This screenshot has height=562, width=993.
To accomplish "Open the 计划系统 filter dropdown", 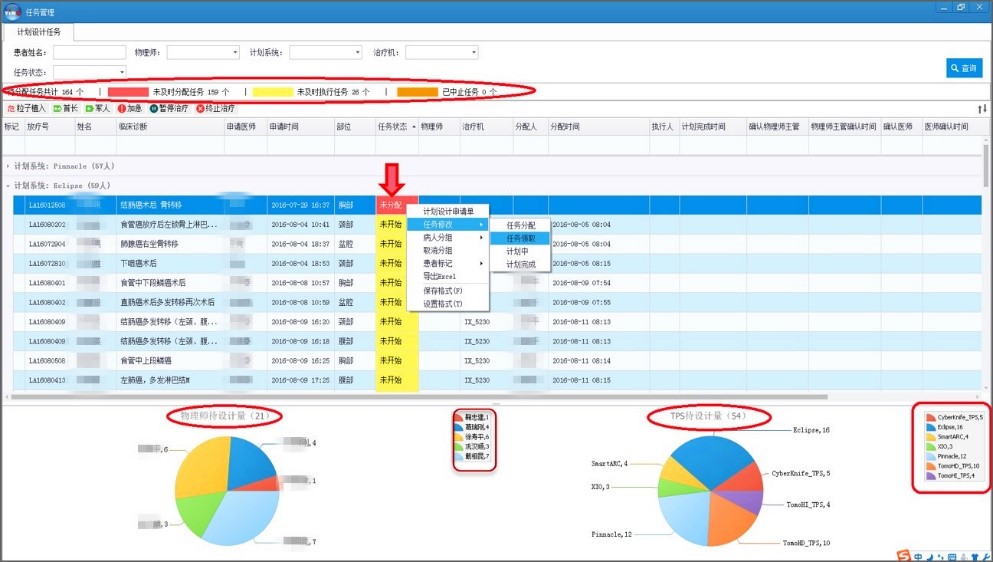I will point(357,52).
